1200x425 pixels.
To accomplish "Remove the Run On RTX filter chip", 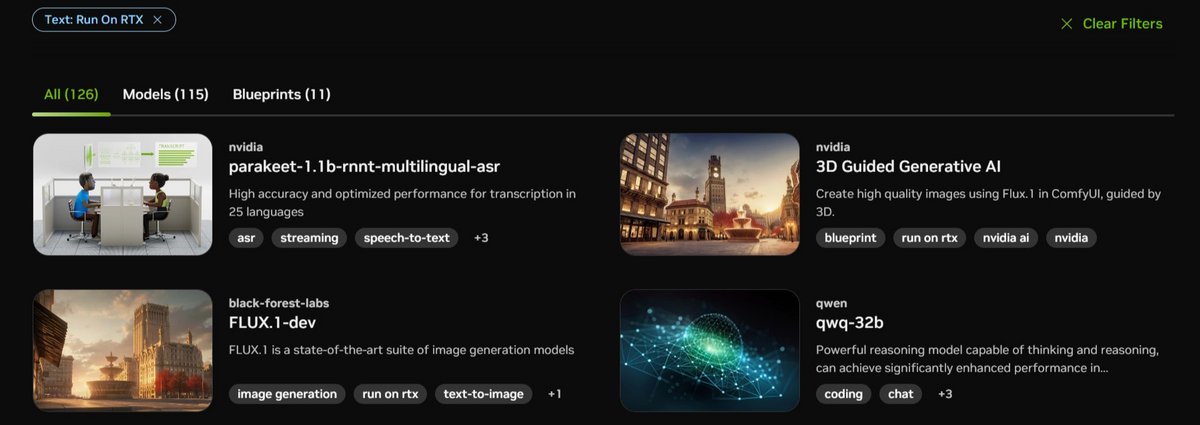I will 157,19.
